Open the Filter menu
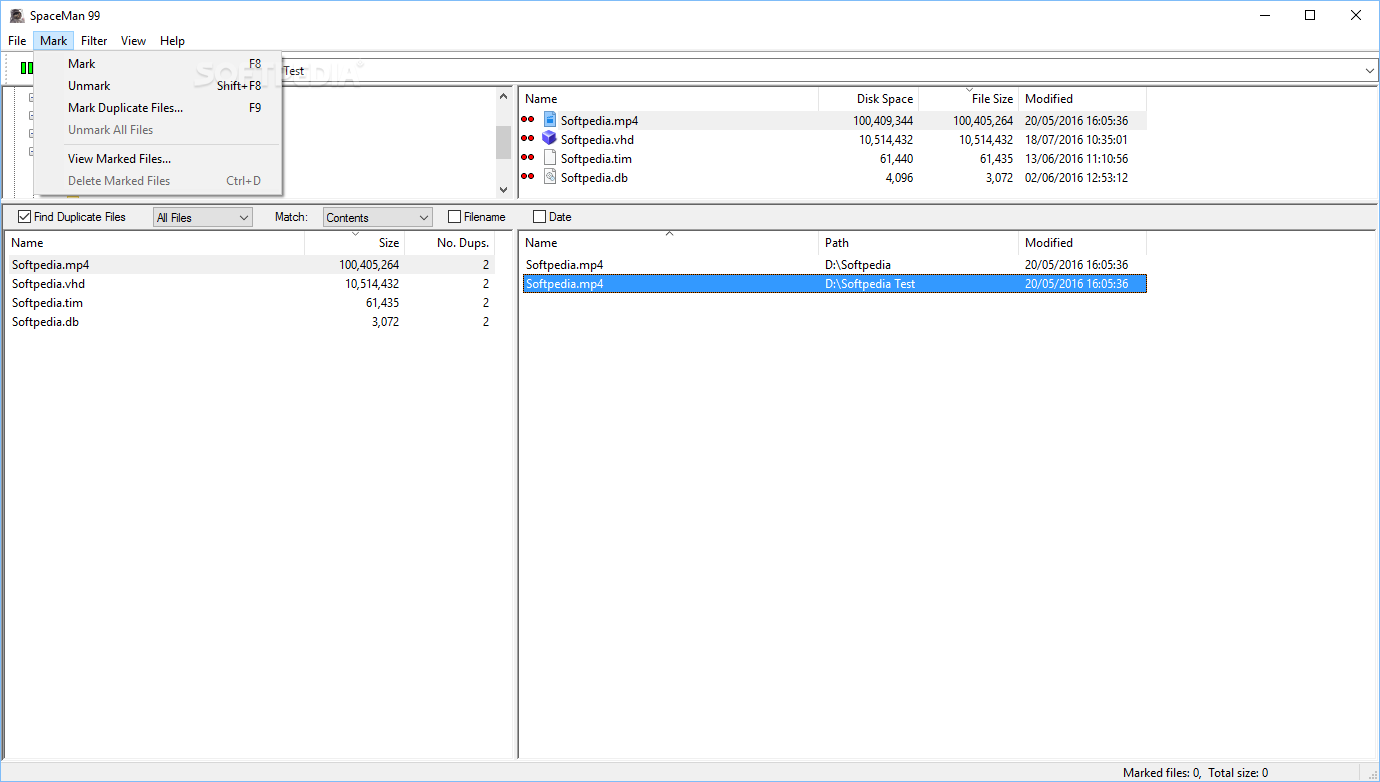1380x782 pixels. click(x=94, y=41)
